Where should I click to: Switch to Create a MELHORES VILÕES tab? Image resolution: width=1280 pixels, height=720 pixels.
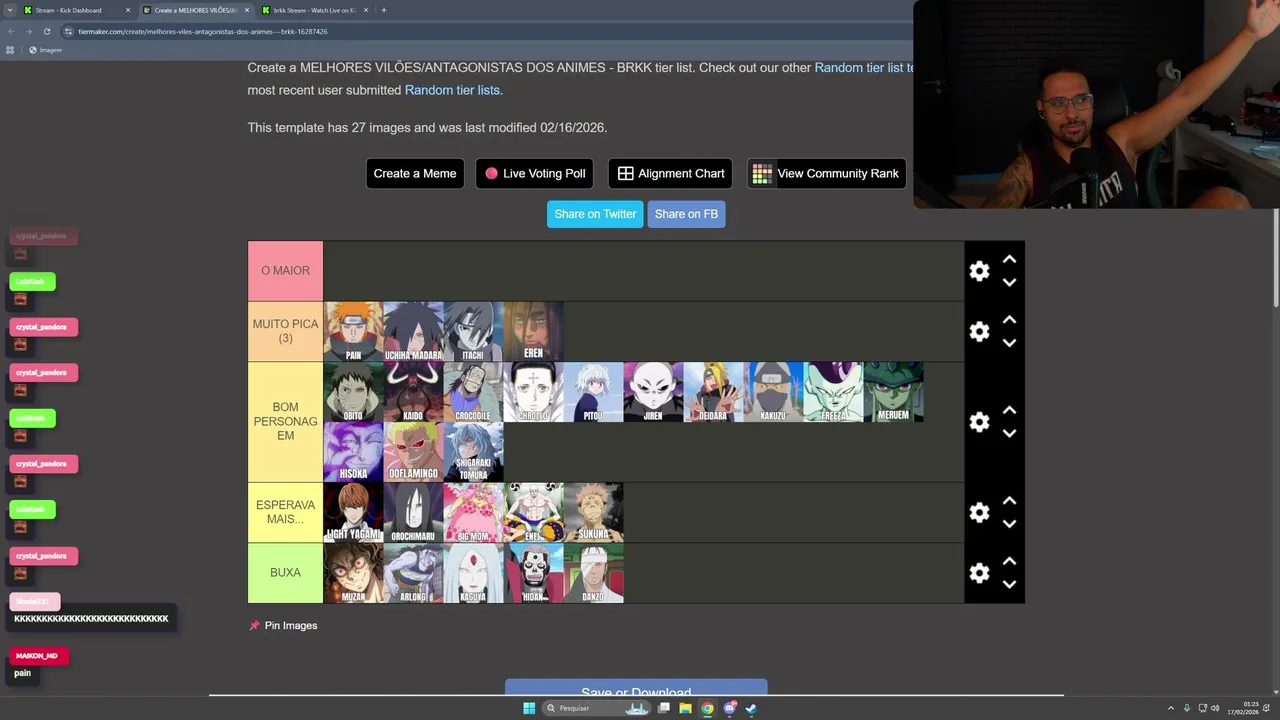[195, 10]
